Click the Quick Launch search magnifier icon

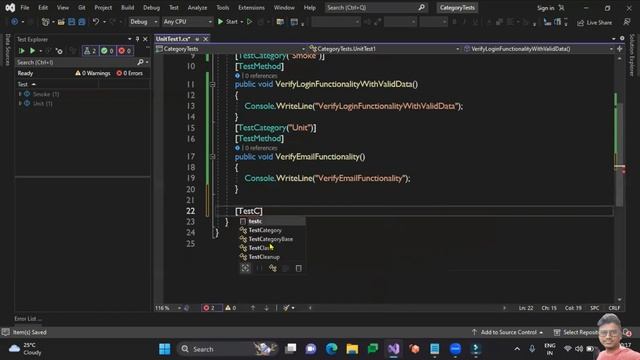421,7
